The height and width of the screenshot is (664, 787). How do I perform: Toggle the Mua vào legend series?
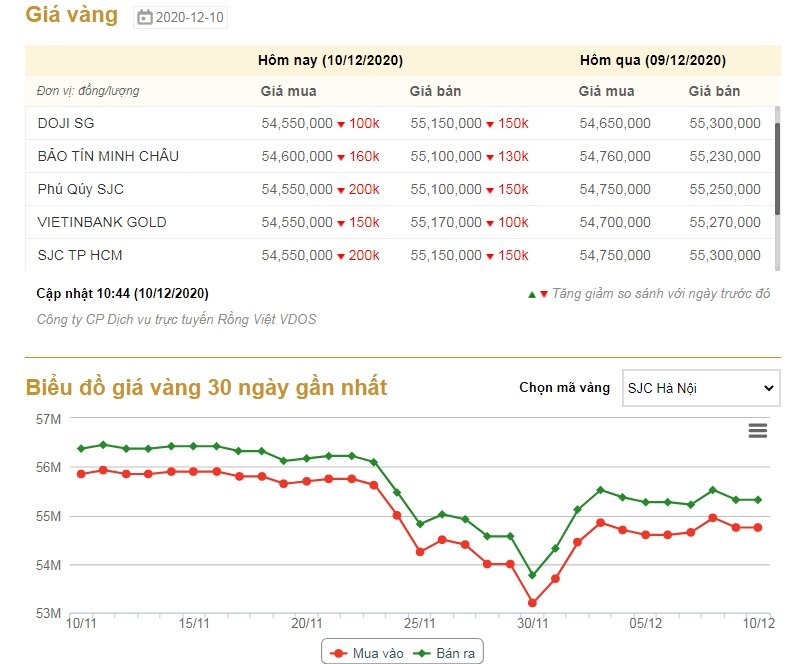pos(367,653)
